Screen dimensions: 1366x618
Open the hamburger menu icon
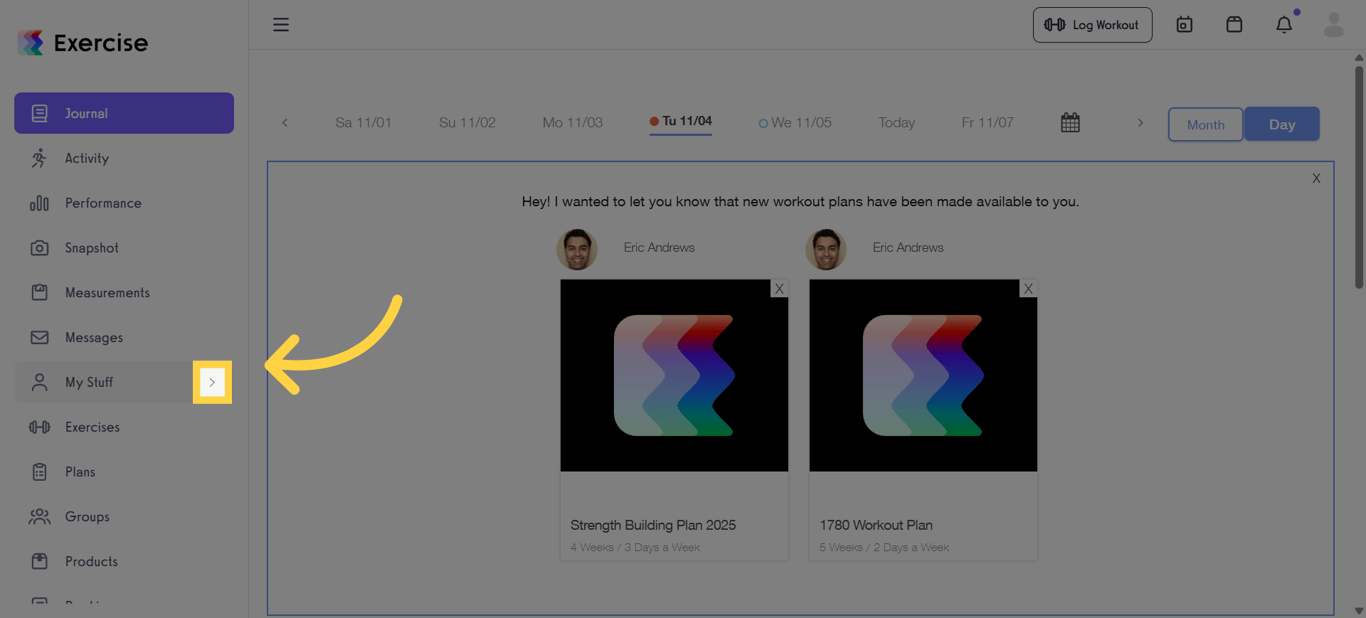pyautogui.click(x=281, y=25)
